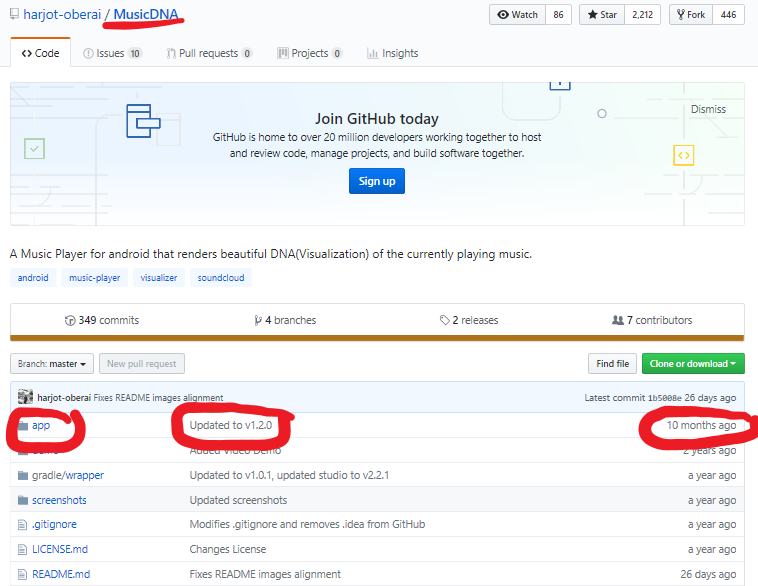Click the README.md file icon
Viewport: 758px width, 586px height.
[x=22, y=574]
